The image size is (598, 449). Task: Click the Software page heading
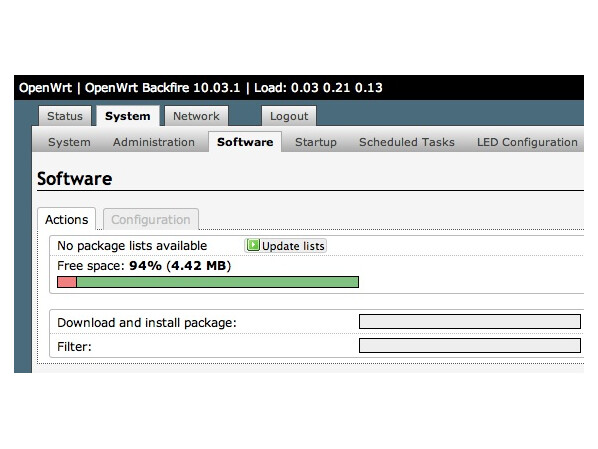point(75,179)
